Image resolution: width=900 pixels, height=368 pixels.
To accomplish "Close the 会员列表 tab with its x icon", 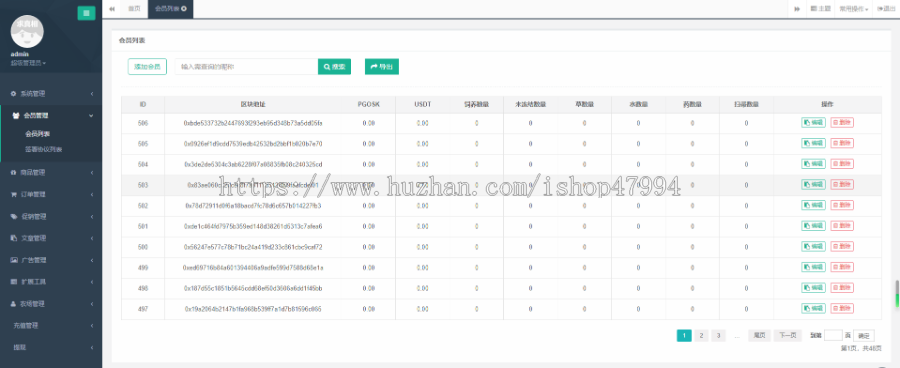I will click(x=184, y=9).
